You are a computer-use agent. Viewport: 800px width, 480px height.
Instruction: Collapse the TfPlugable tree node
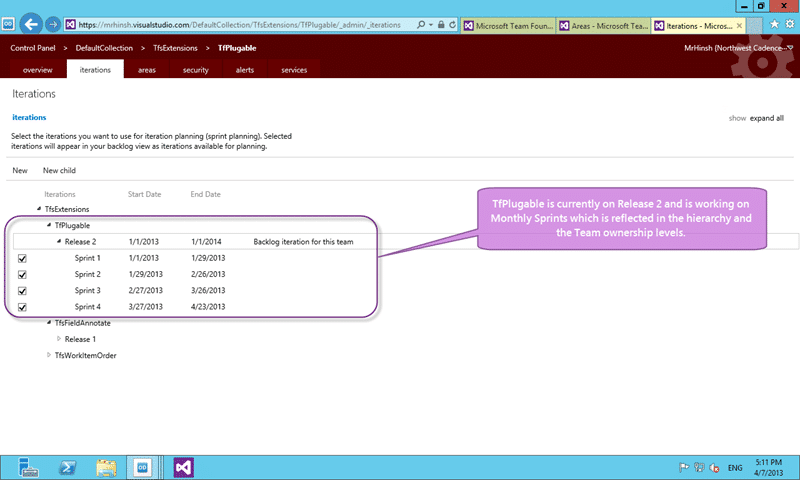[49, 225]
